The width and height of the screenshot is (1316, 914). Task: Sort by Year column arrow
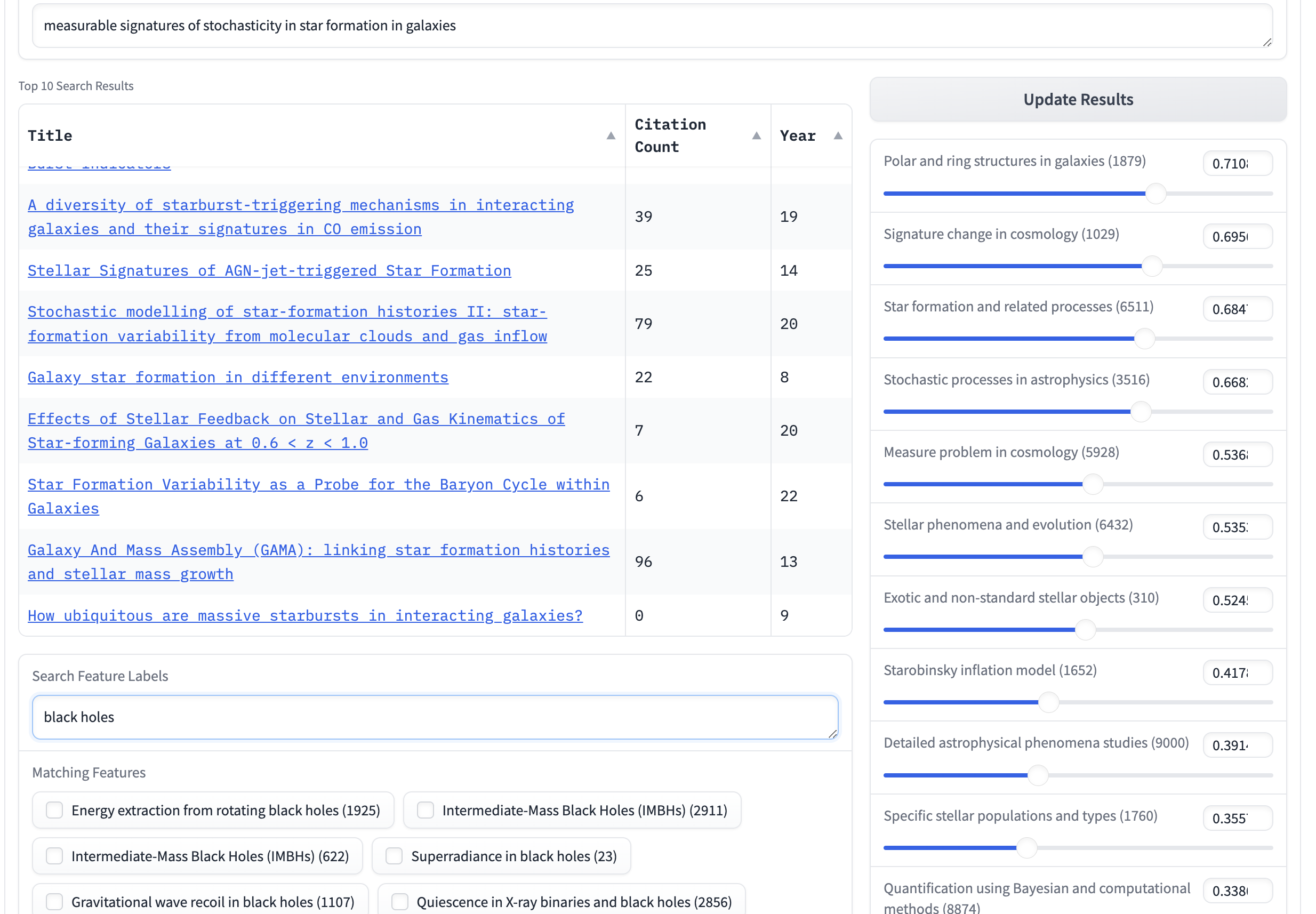click(x=837, y=136)
